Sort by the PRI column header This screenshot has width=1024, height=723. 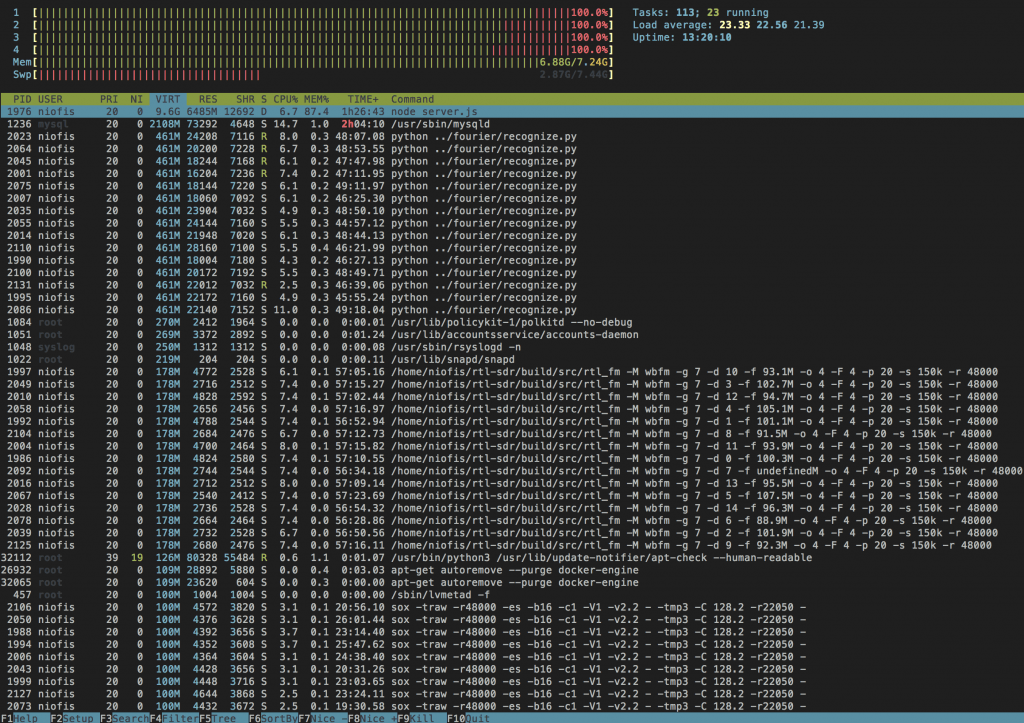pyautogui.click(x=109, y=99)
